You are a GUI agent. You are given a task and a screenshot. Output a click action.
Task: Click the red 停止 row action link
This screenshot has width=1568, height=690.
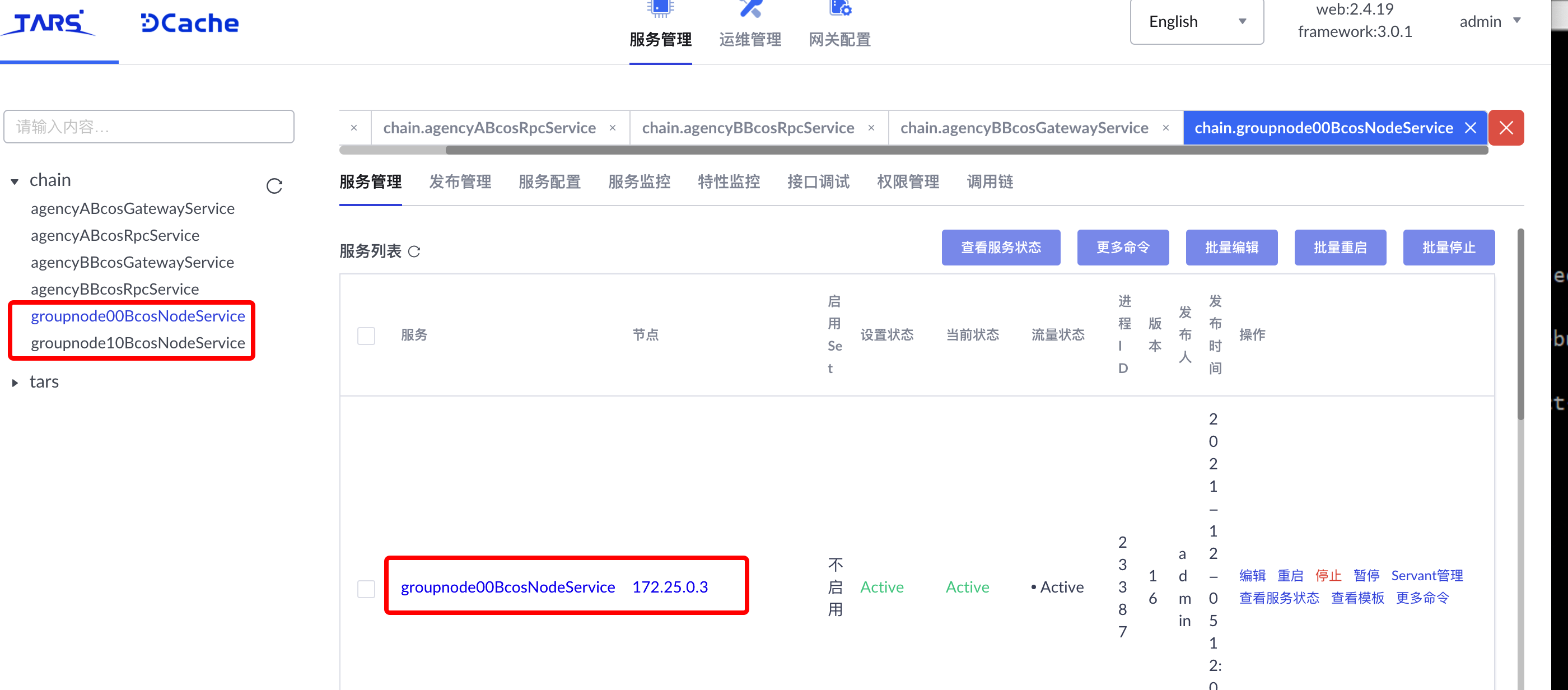(x=1328, y=576)
